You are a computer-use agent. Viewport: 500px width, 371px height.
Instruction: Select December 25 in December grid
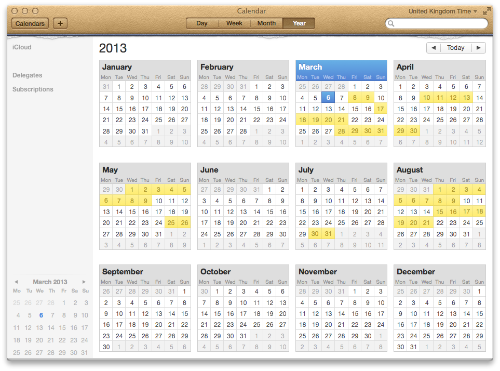point(426,336)
